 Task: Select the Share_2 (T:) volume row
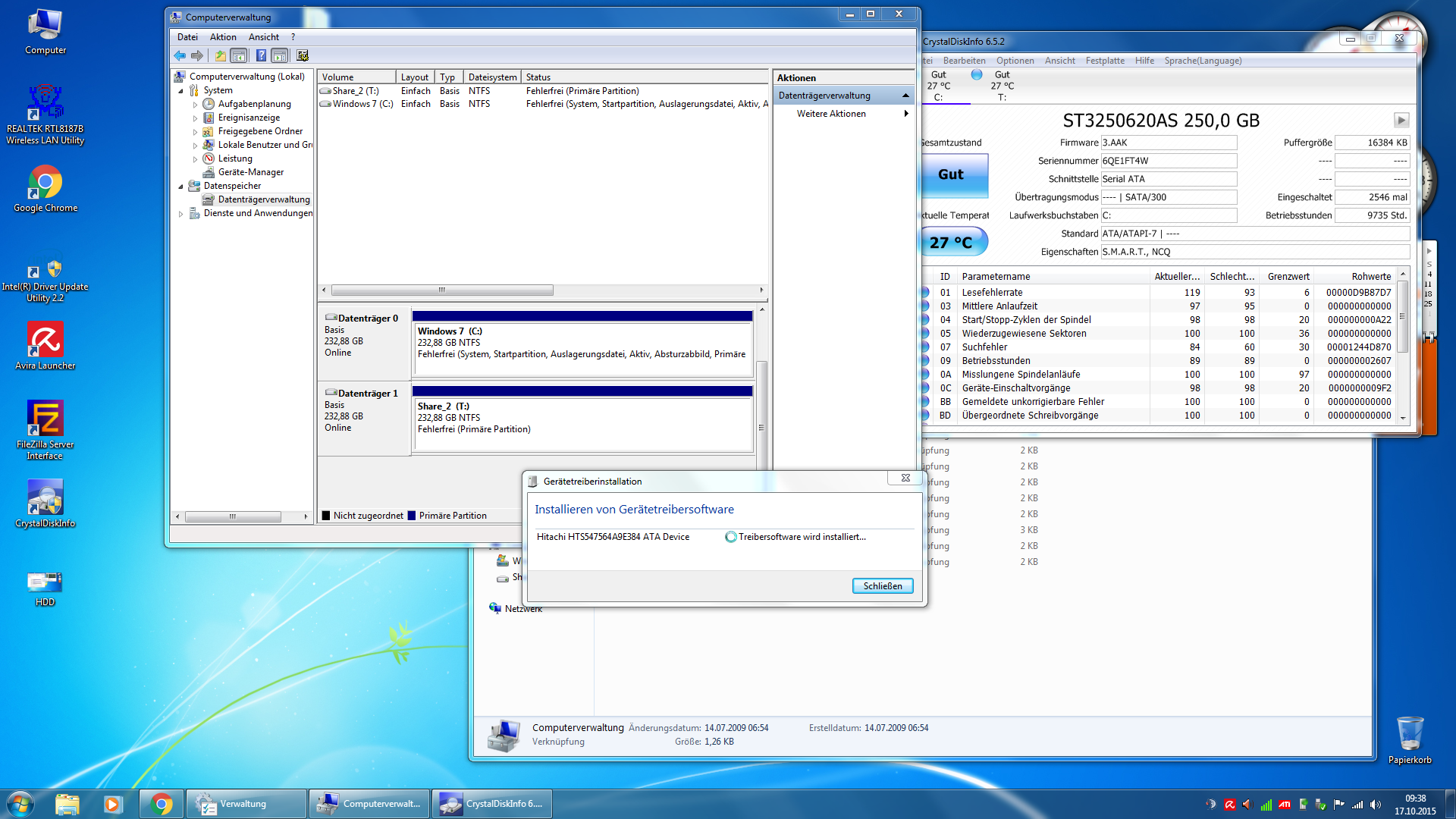[x=356, y=91]
